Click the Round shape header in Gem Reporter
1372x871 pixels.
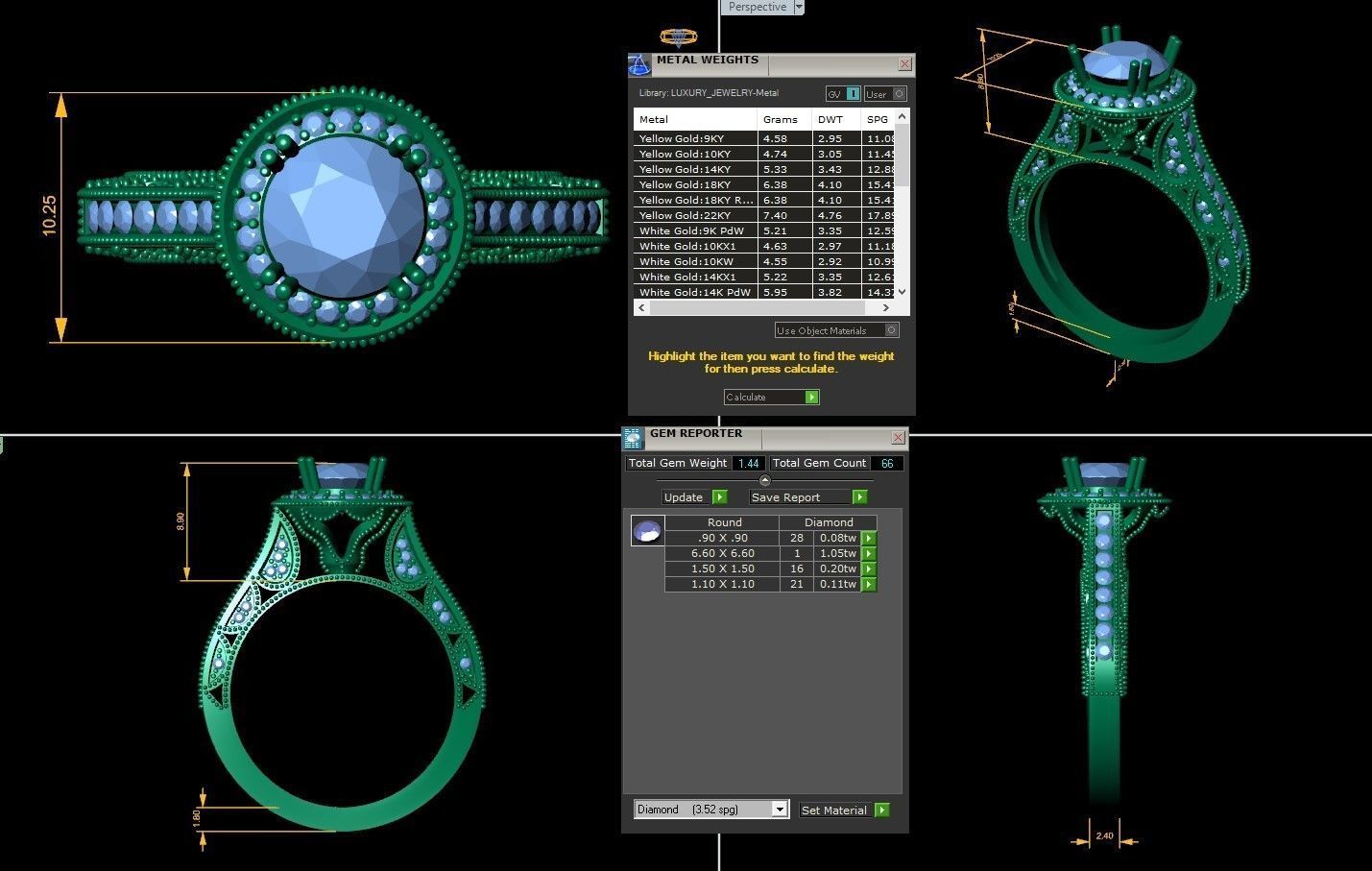(722, 522)
